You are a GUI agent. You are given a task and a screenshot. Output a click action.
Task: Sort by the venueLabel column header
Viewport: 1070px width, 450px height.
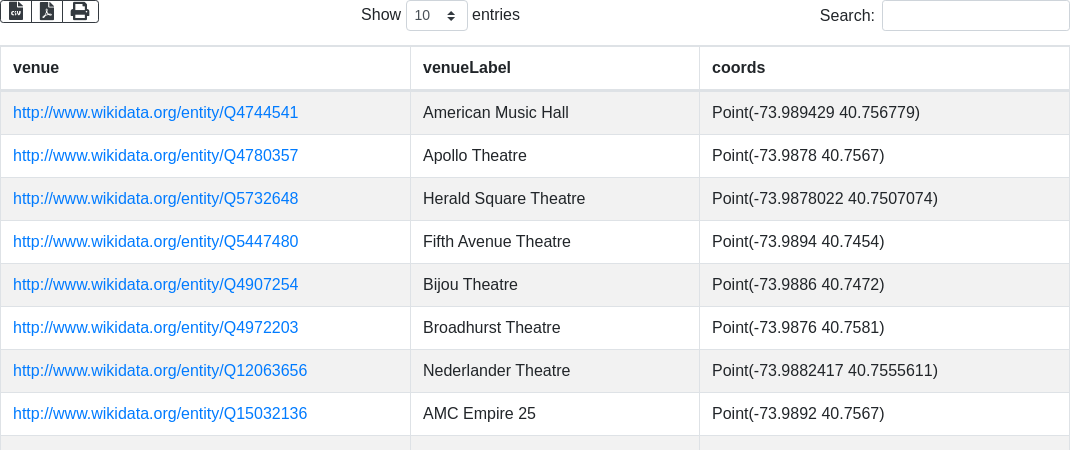point(467,68)
